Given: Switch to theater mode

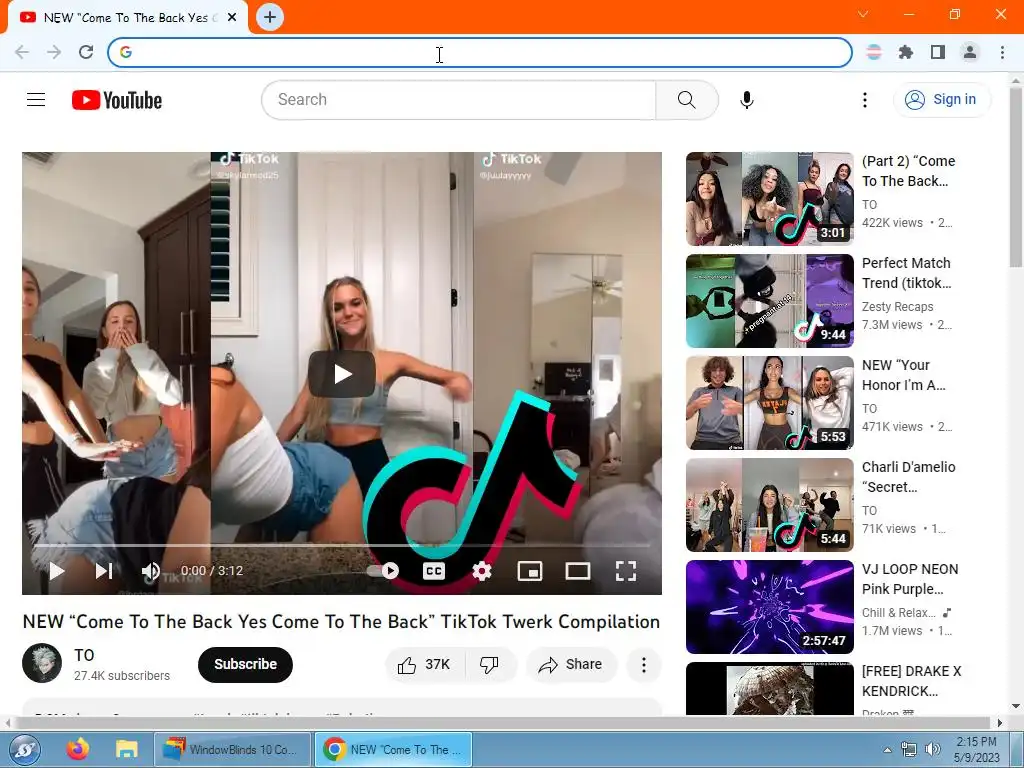Looking at the screenshot, I should point(577,571).
